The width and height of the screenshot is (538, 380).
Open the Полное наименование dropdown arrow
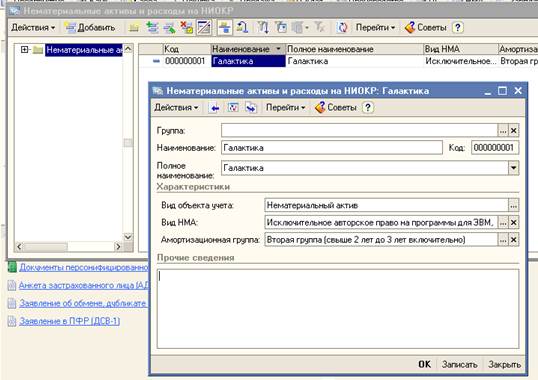coord(513,168)
